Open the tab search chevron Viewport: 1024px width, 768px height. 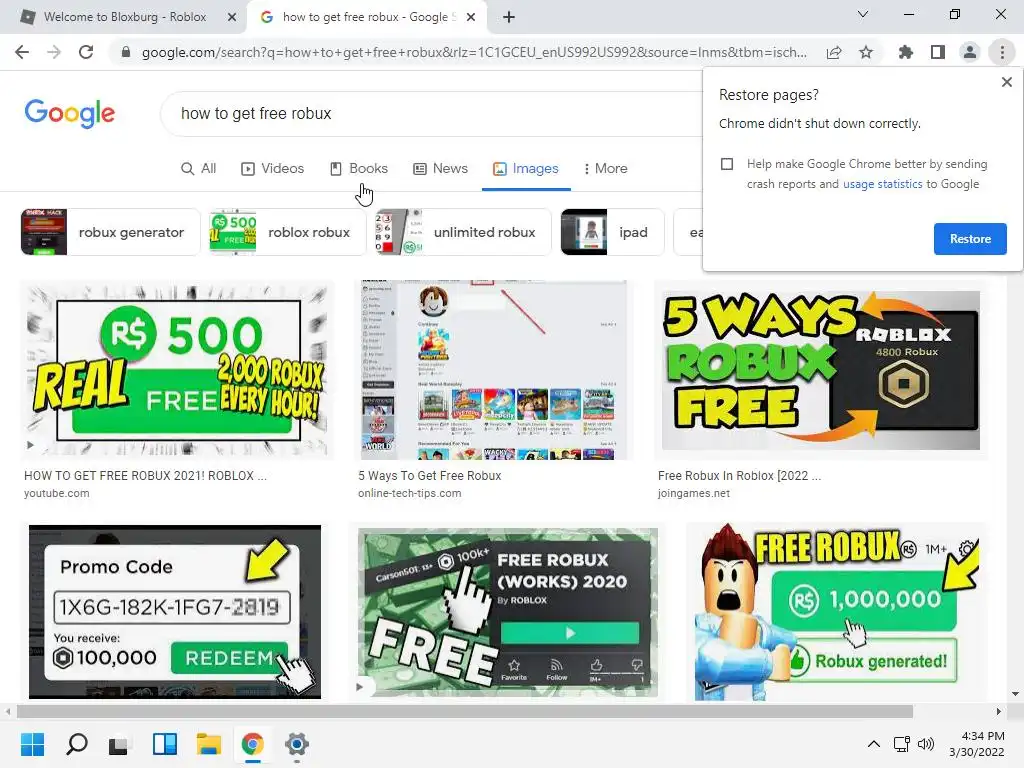[x=863, y=14]
